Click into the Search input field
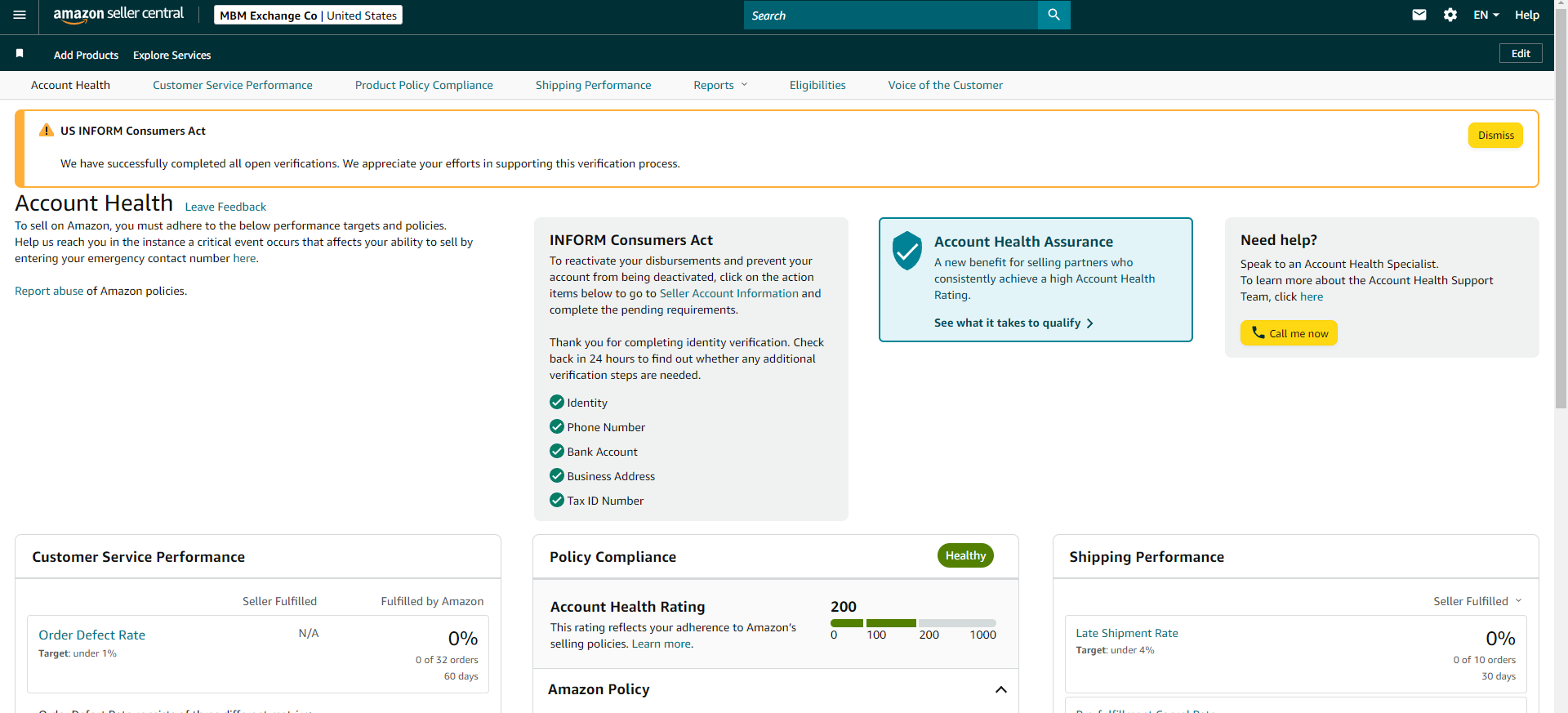The image size is (1568, 713). click(891, 15)
